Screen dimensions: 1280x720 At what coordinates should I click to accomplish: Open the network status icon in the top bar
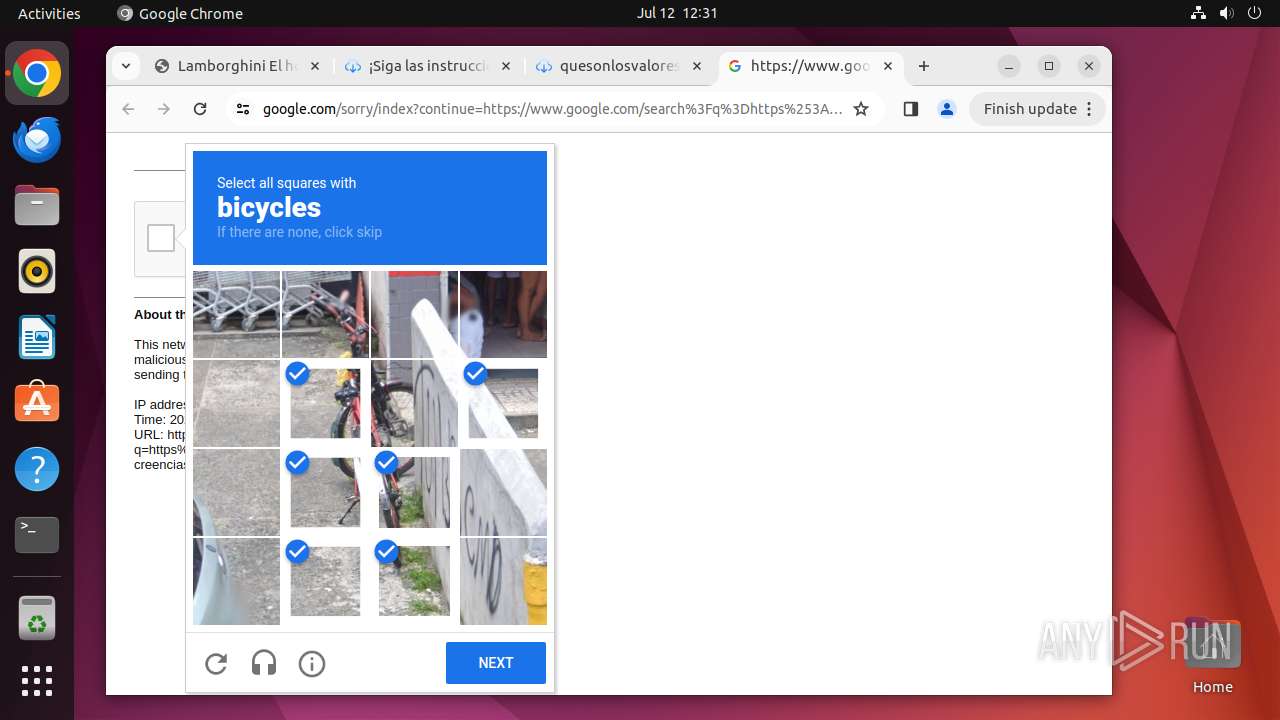pyautogui.click(x=1199, y=13)
